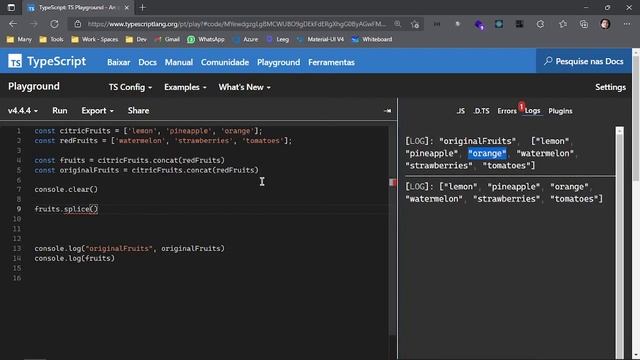
Task: Add page to favorites star icon
Action: tap(415, 24)
